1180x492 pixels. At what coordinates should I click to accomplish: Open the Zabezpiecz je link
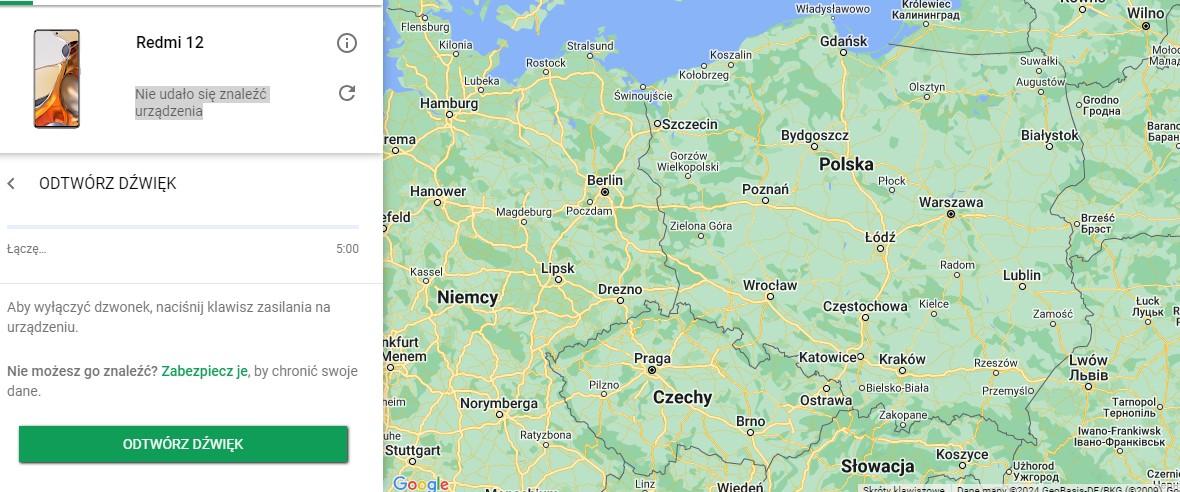coord(205,371)
